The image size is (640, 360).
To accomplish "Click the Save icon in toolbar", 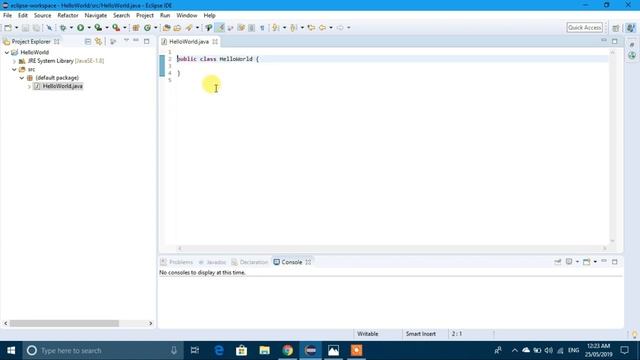I will (x=25, y=28).
